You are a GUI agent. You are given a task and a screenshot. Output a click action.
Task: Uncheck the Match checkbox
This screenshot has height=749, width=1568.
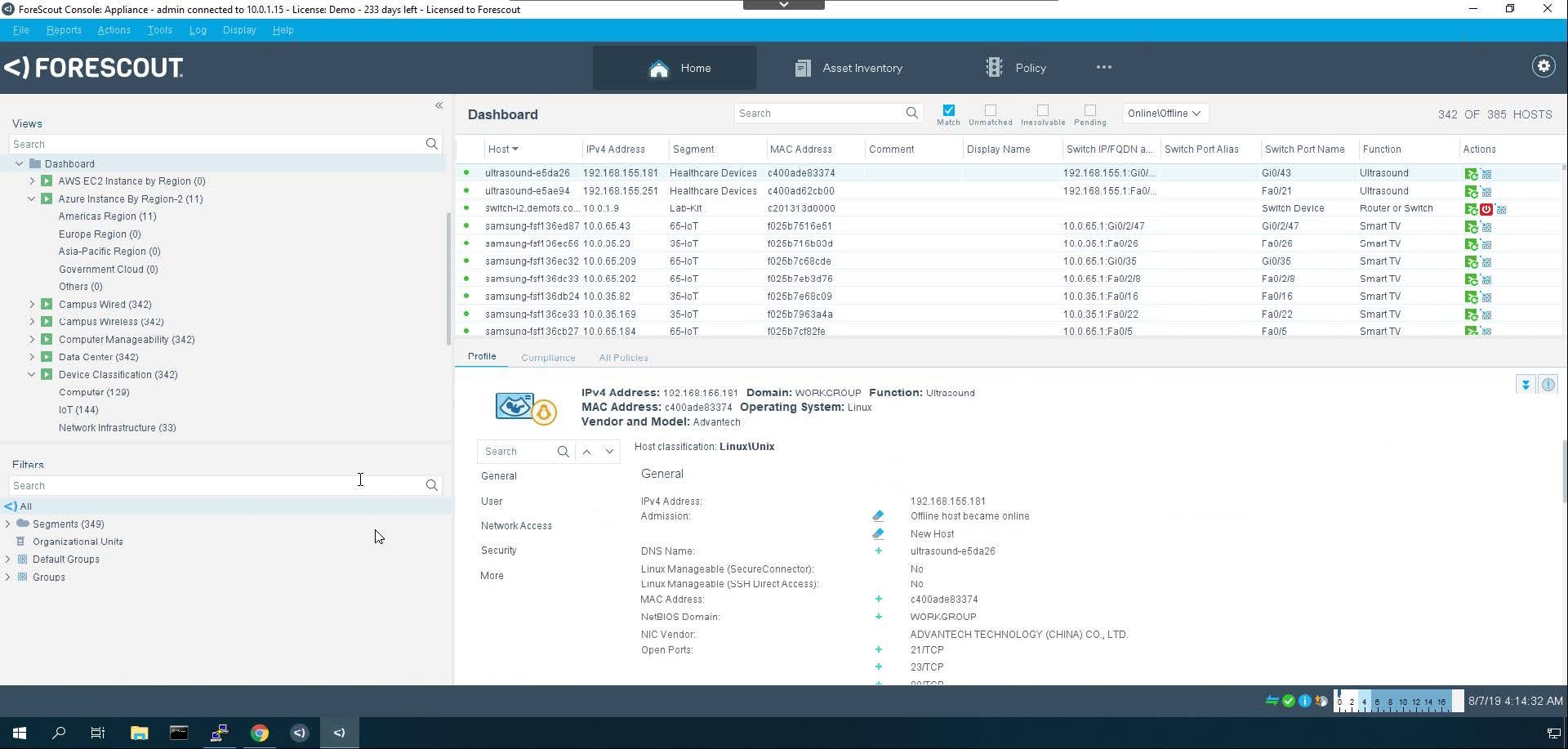tap(948, 110)
